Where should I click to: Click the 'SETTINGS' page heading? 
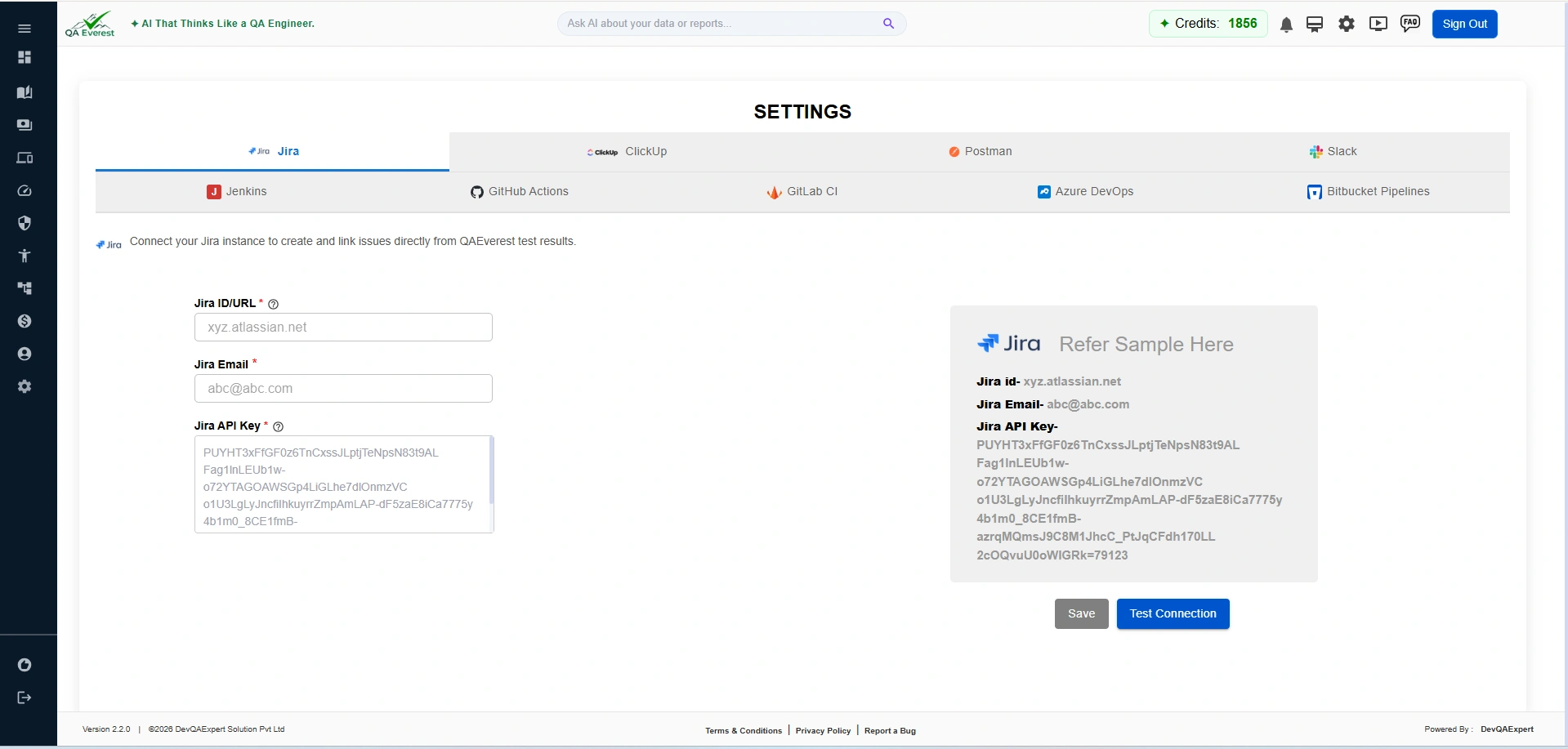(x=802, y=112)
